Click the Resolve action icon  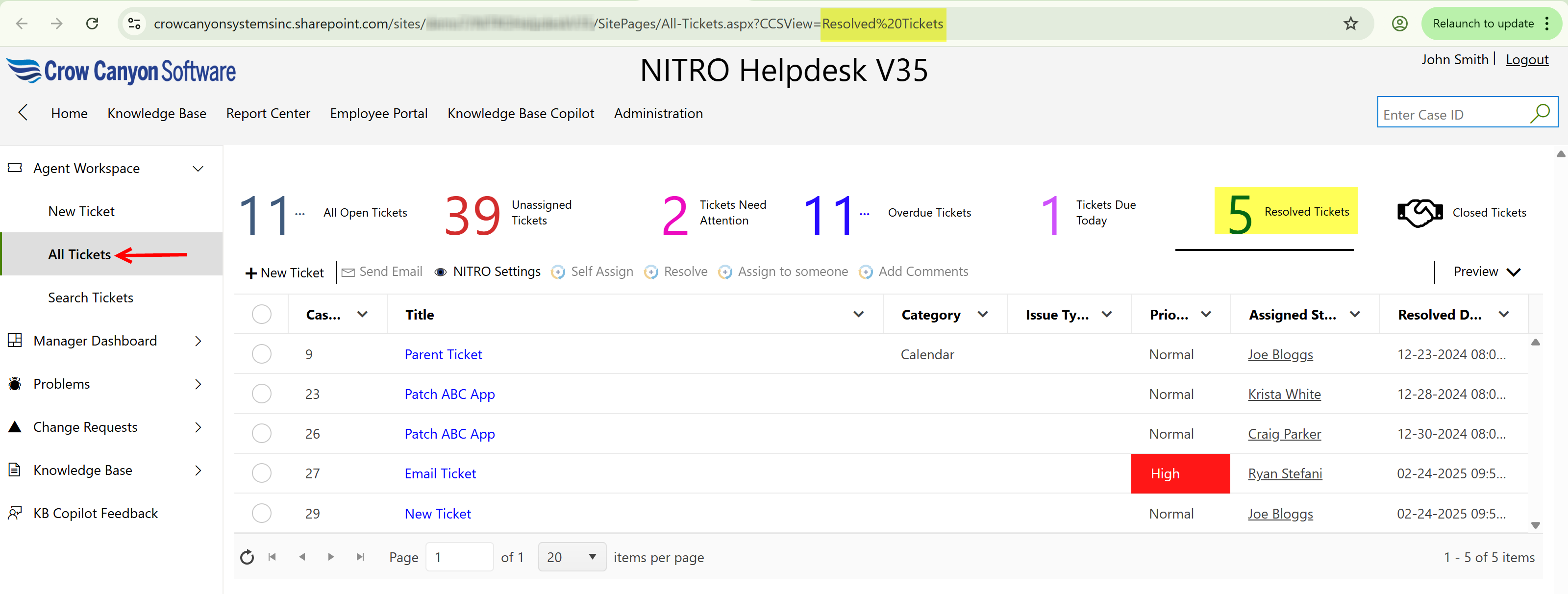tap(651, 272)
